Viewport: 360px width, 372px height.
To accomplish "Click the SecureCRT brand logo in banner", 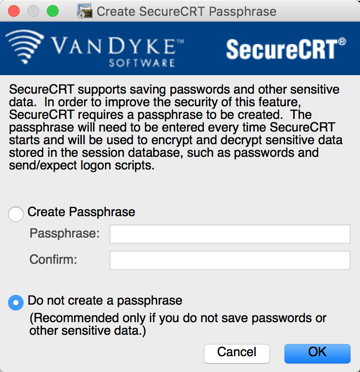I will pos(286,49).
